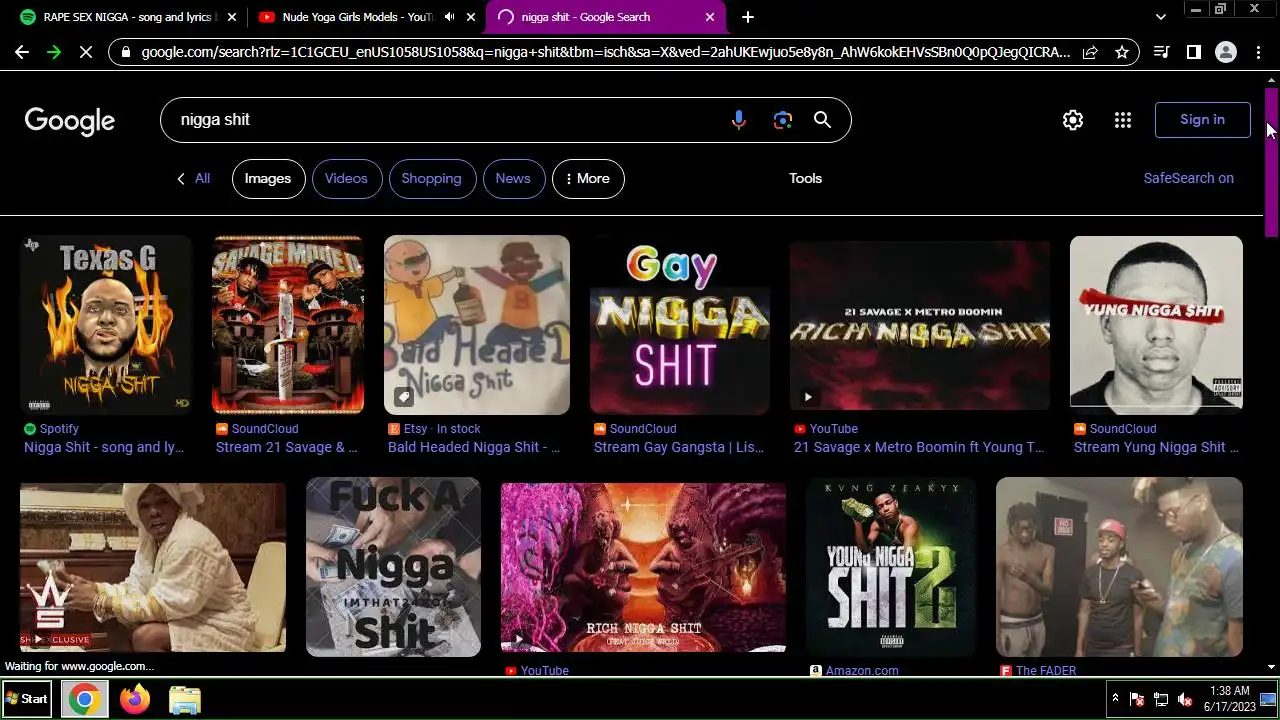Bookmark this page with the star icon
This screenshot has width=1280, height=720.
coord(1122,52)
